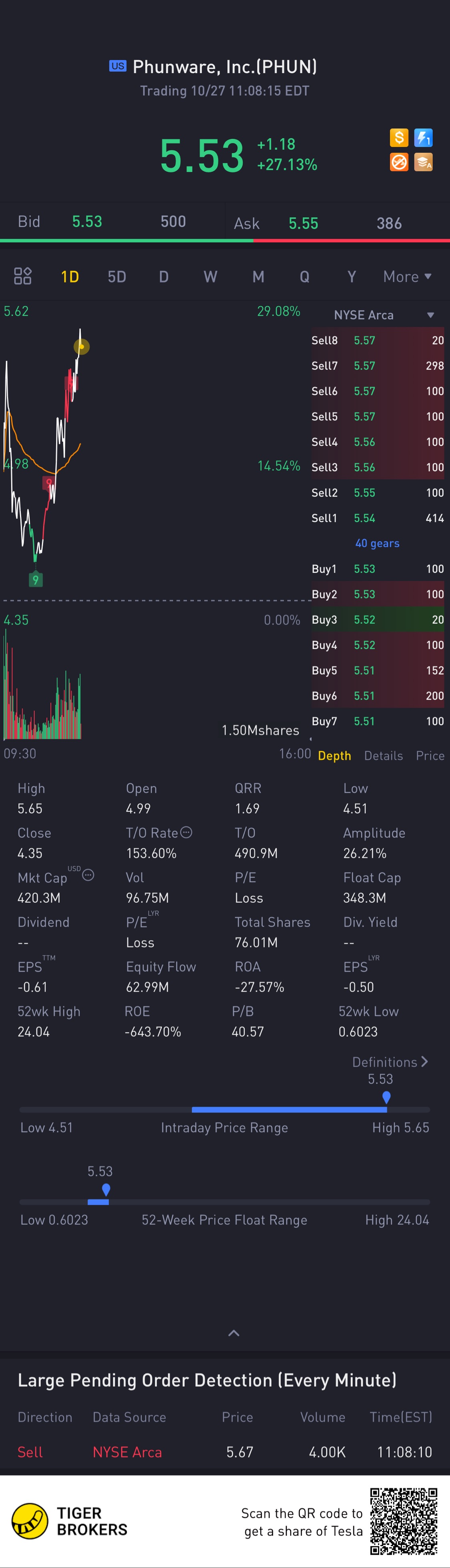Open the chart layout grid icon
450x1568 pixels.
[22, 276]
